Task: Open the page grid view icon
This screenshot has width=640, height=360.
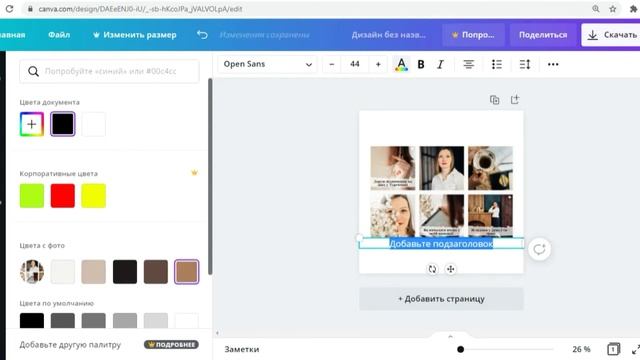Action: click(613, 349)
